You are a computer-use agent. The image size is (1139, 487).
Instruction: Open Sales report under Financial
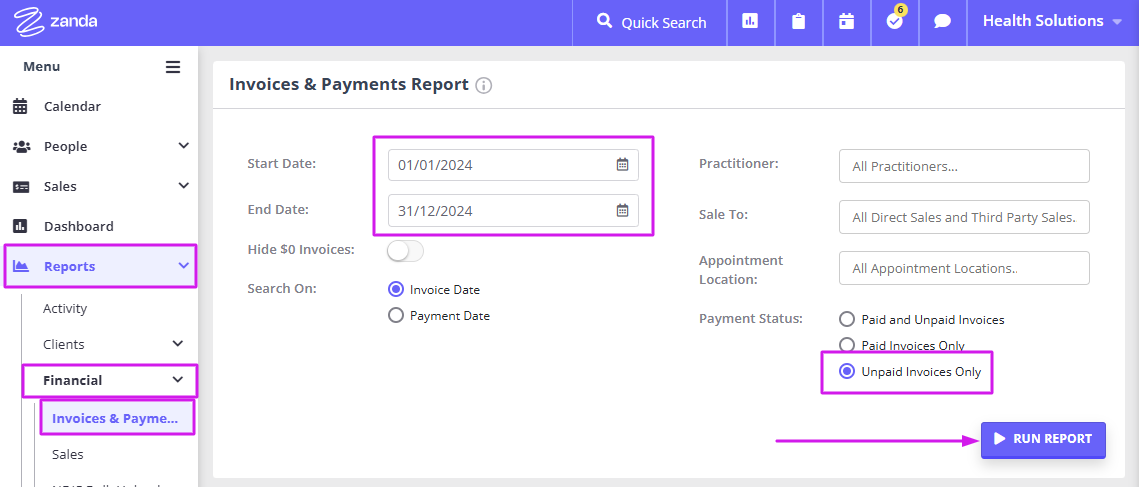[68, 454]
